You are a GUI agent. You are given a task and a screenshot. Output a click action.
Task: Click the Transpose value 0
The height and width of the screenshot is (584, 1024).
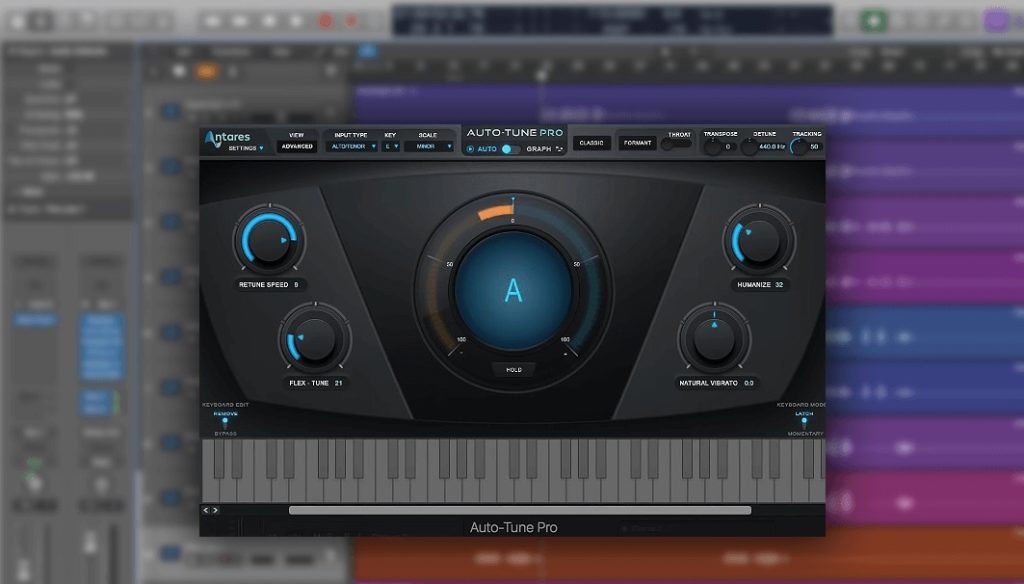pyautogui.click(x=728, y=147)
